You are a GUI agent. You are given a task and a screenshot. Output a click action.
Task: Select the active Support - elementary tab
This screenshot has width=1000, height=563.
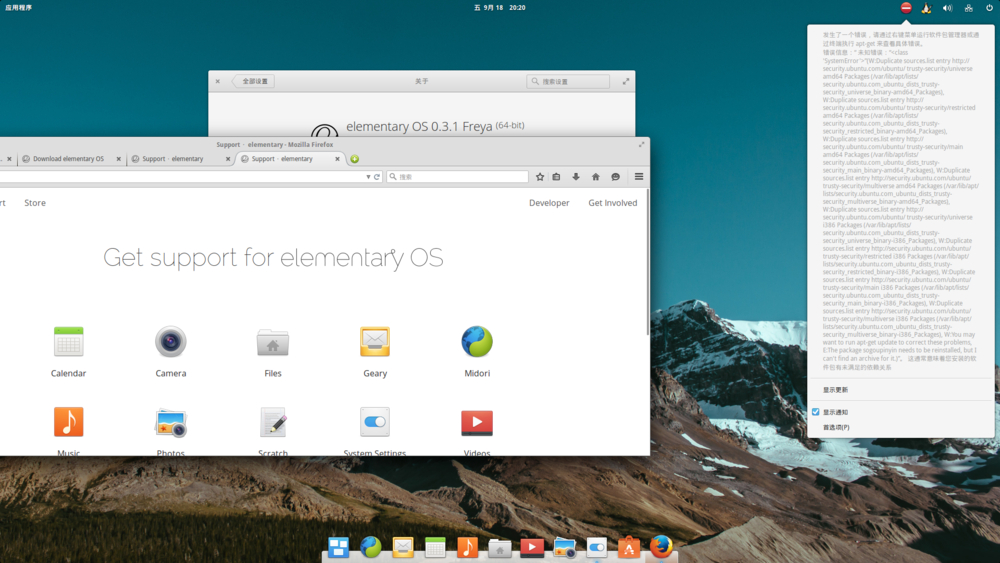pyautogui.click(x=283, y=159)
